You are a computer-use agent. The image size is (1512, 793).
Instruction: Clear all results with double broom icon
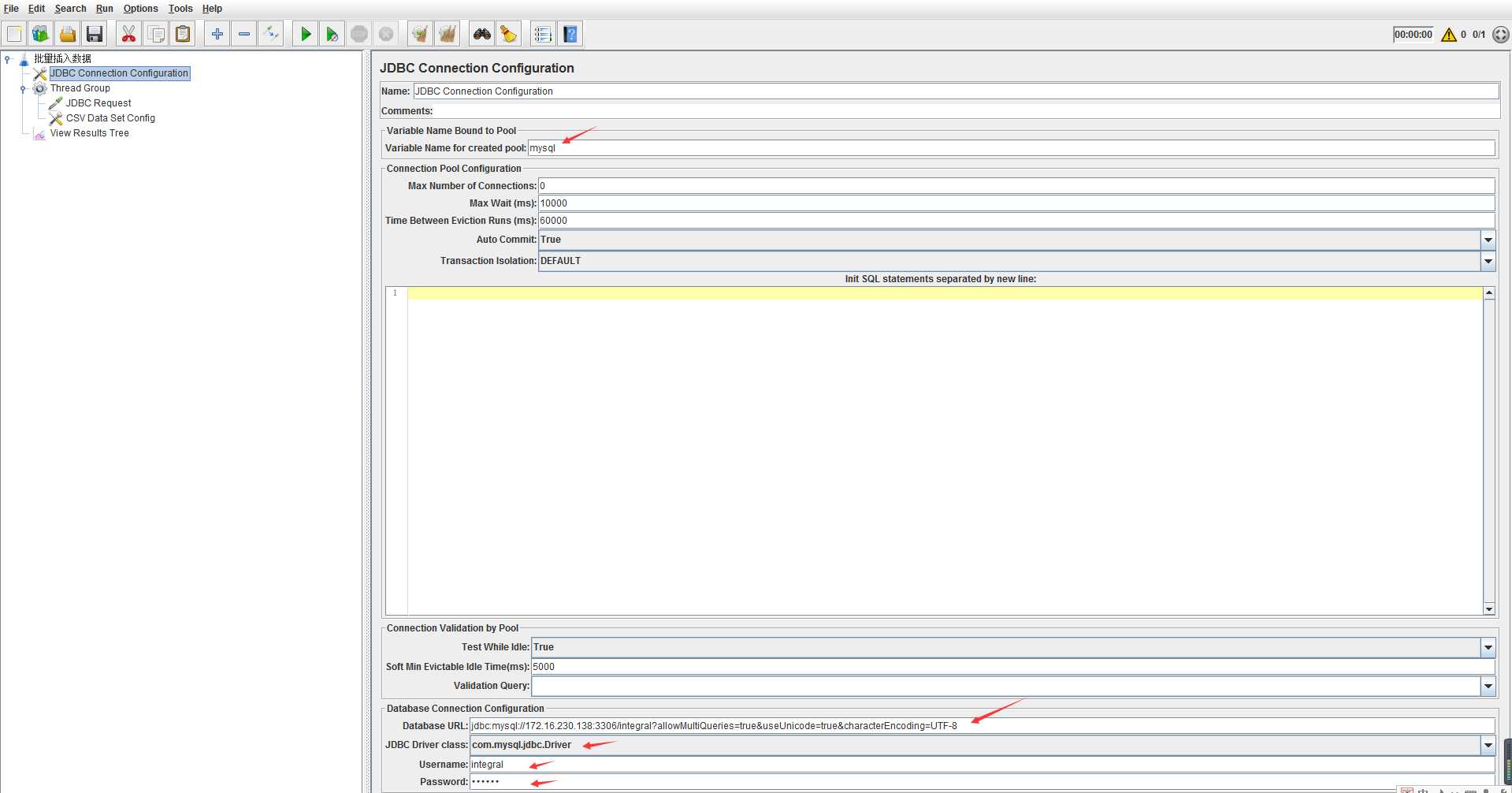click(x=448, y=34)
